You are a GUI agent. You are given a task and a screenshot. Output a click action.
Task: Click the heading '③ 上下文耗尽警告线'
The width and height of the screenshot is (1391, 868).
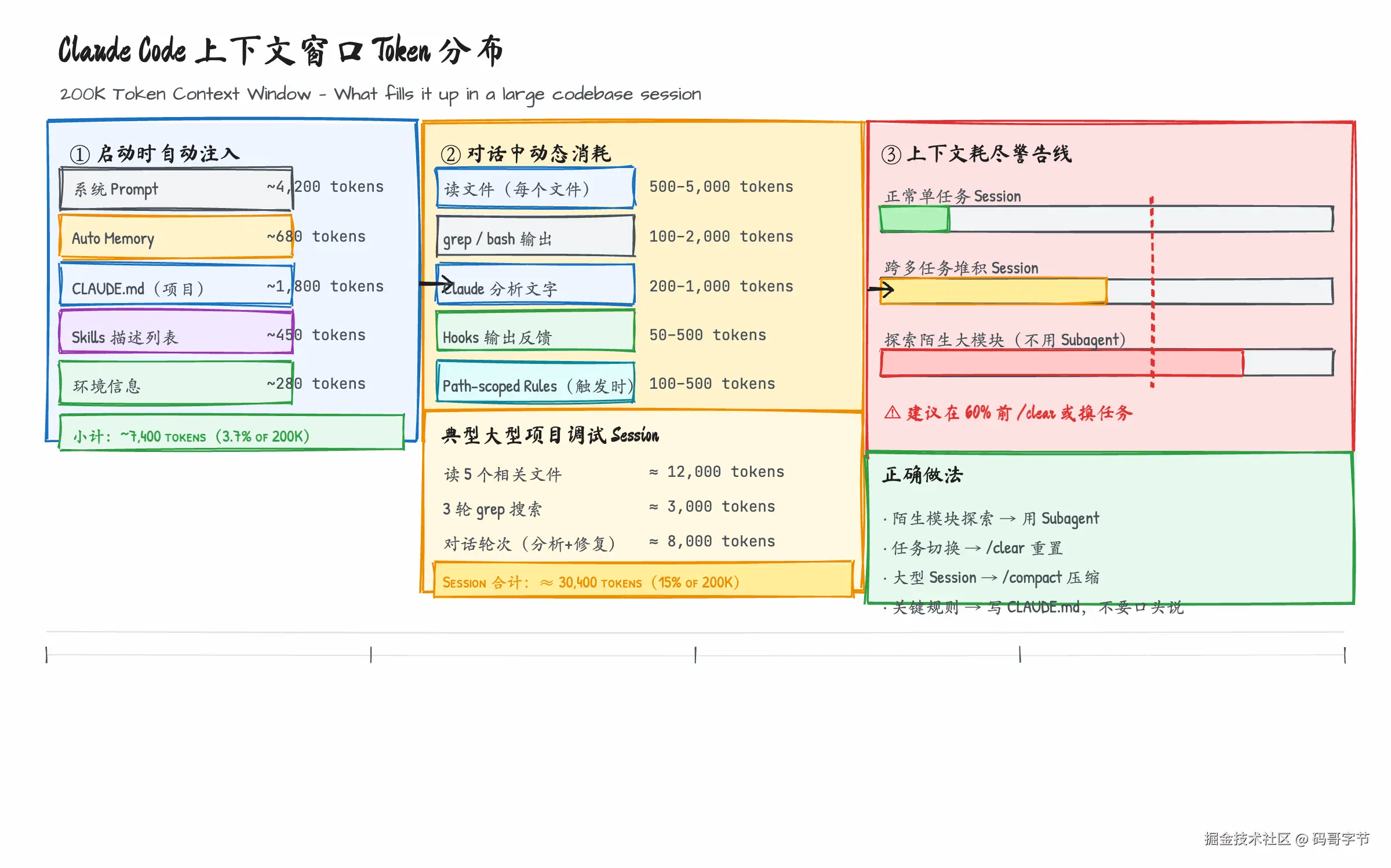(977, 154)
